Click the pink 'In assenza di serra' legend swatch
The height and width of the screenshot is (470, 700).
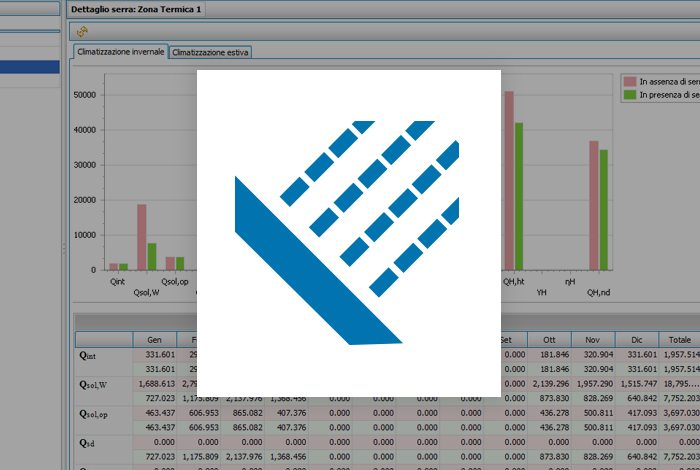coord(629,82)
